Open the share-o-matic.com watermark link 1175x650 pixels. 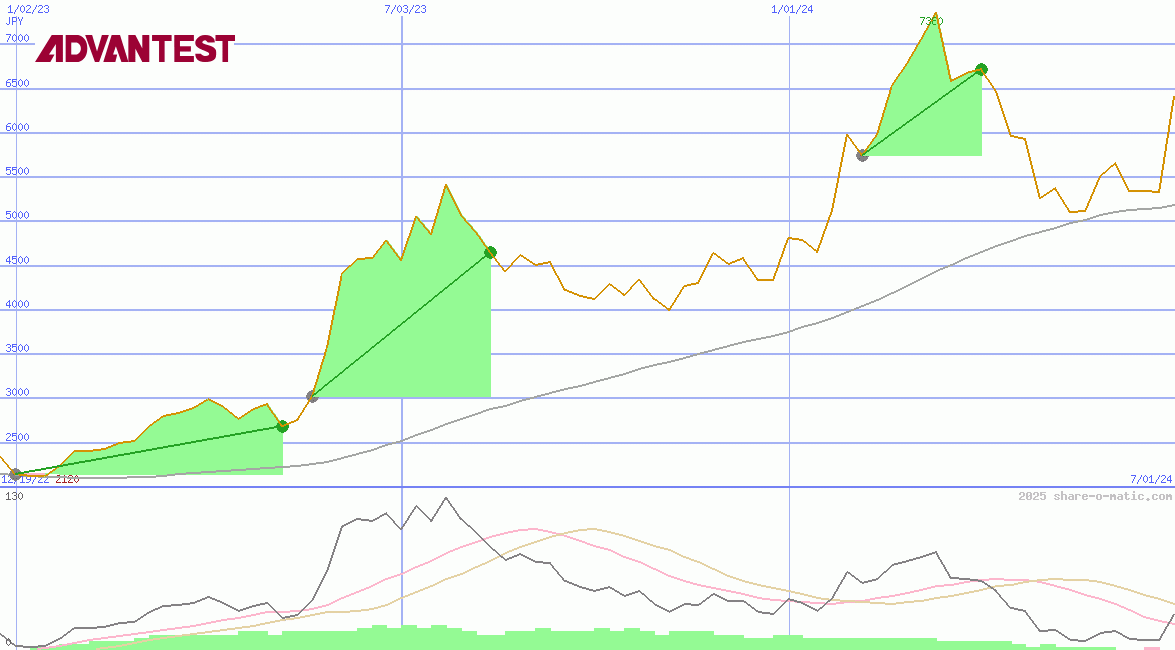click(1095, 496)
